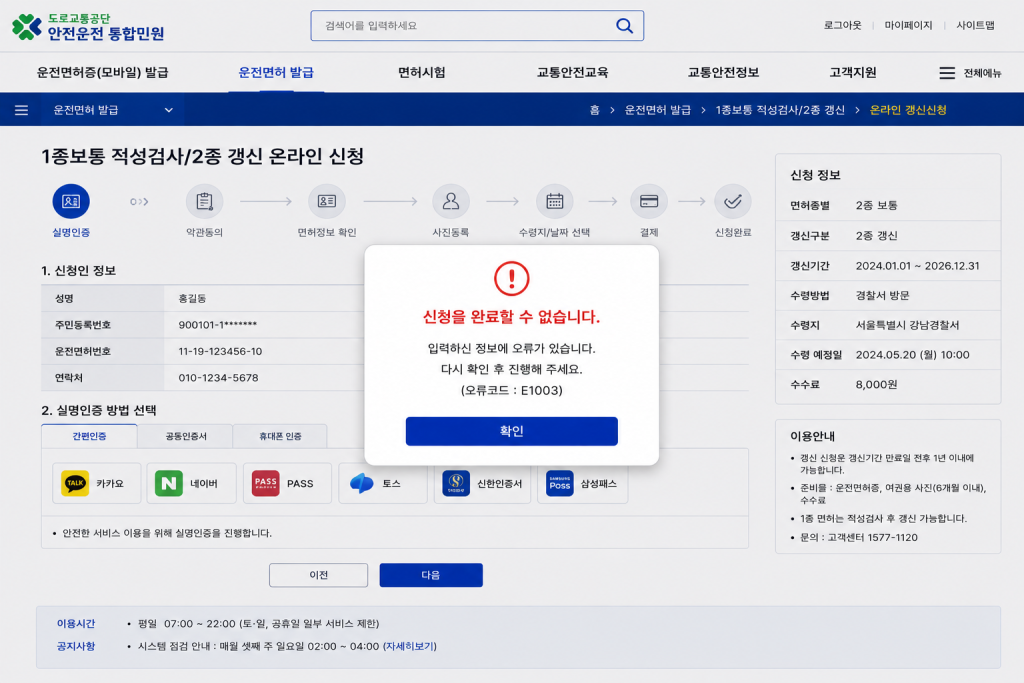Viewport: 1024px width, 683px height.
Task: Choose Toss authentication icon
Action: pos(361,483)
